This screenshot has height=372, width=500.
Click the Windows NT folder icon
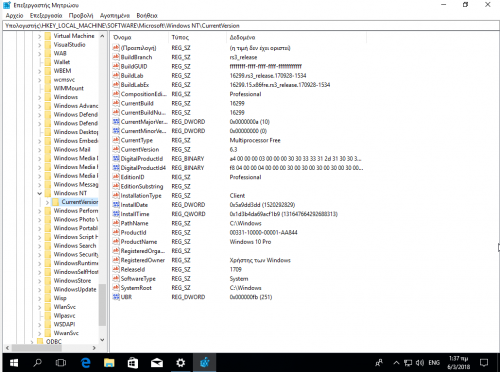coord(48,193)
